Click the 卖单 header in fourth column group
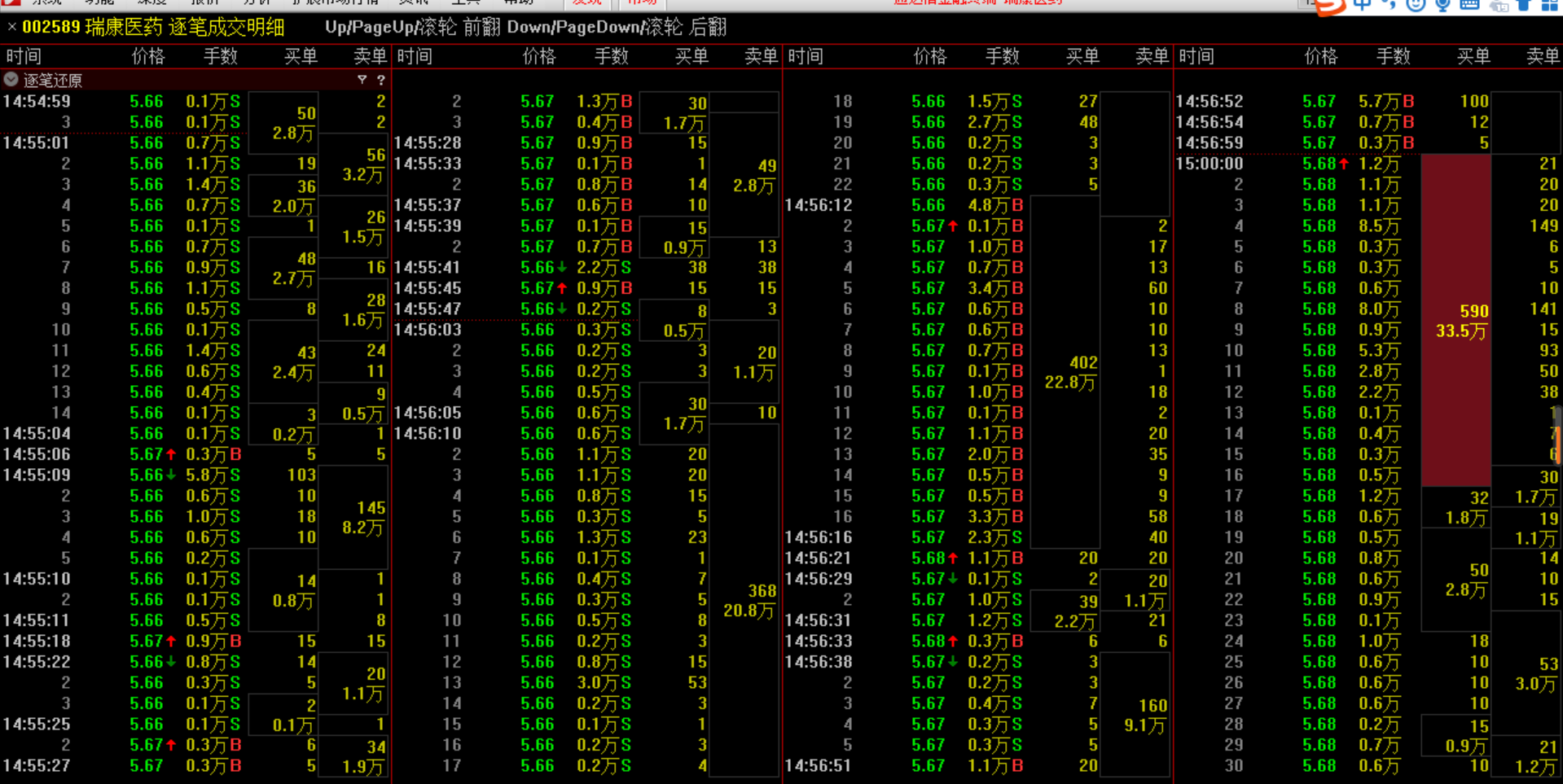Screen dimensions: 1563x784 click(x=1542, y=56)
